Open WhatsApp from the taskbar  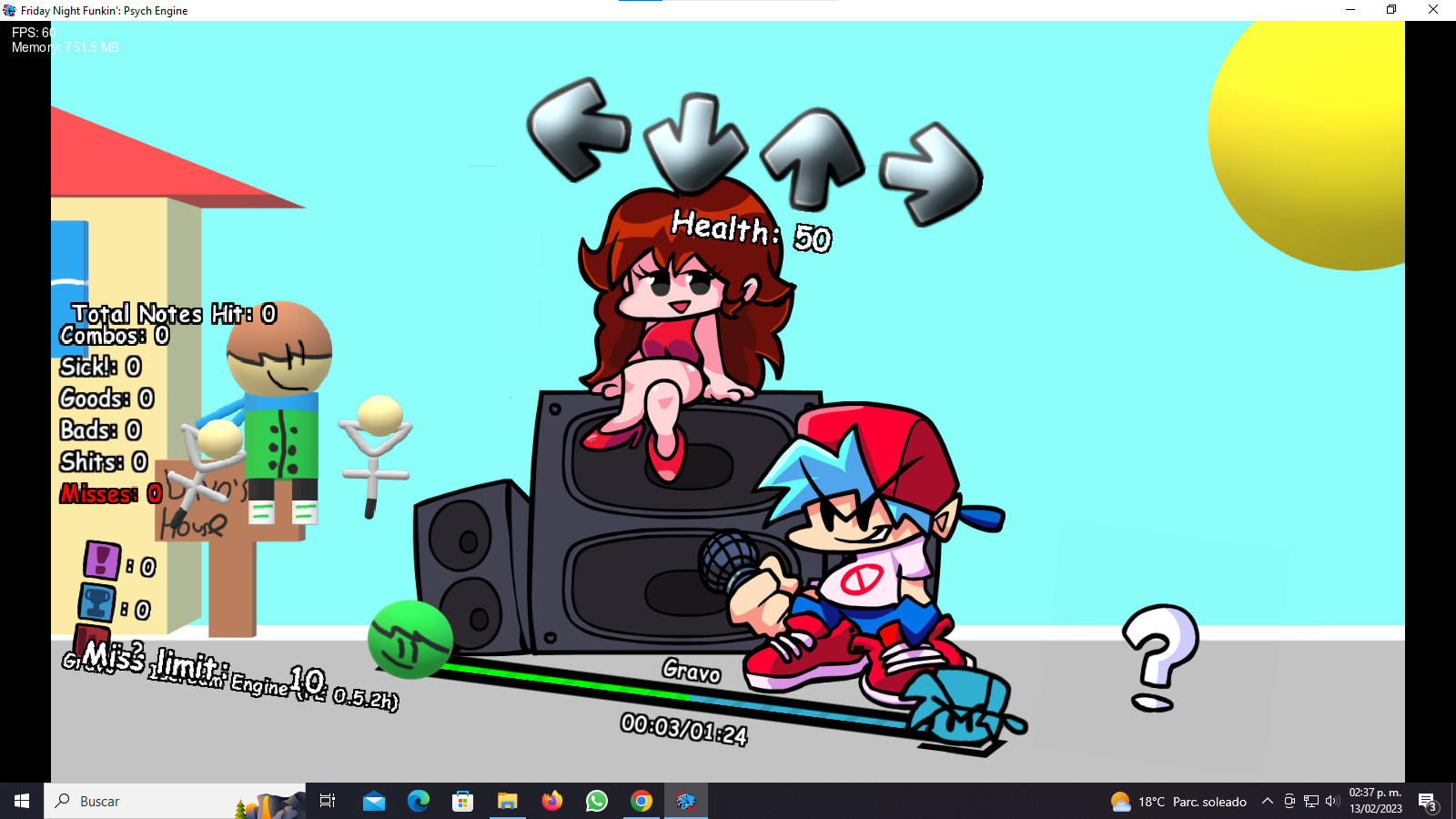click(x=597, y=801)
